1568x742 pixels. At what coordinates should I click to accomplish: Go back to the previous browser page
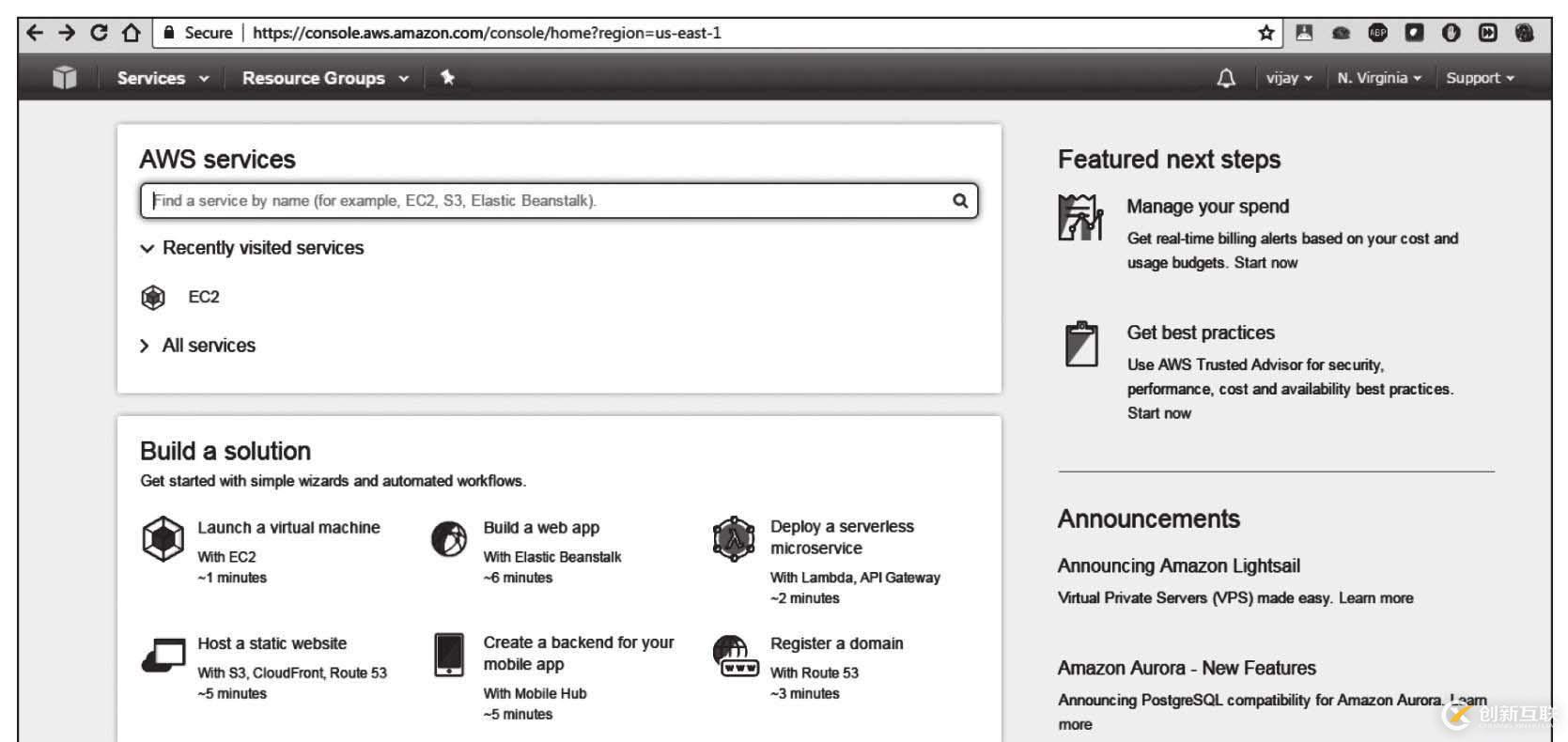pyautogui.click(x=35, y=33)
